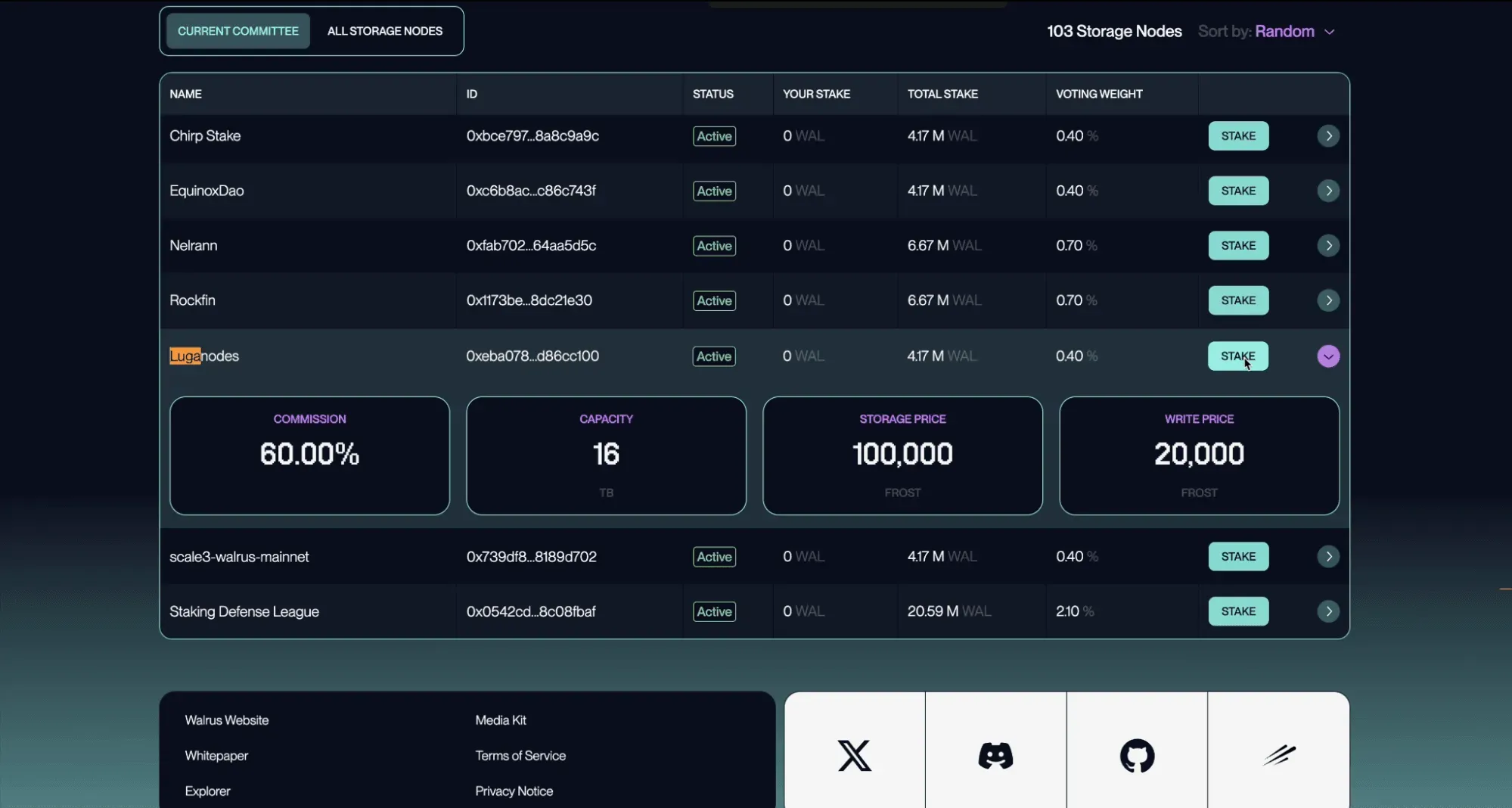Select node ID 0xbce797...8a8c9a9c
The image size is (1512, 808).
tap(532, 136)
